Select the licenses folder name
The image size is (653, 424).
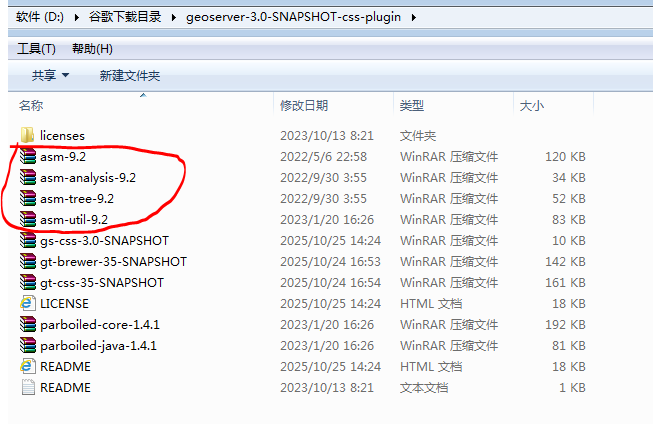(62, 136)
